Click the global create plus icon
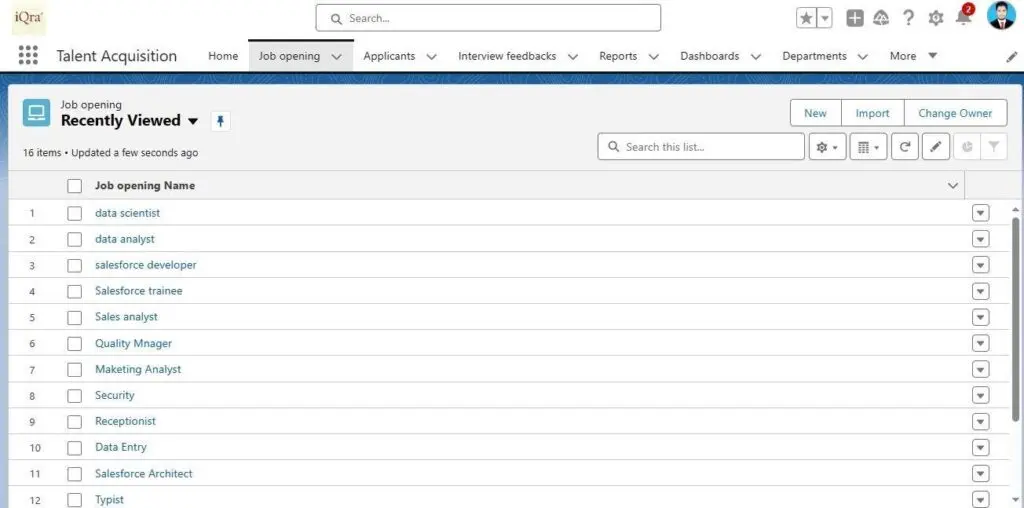 (854, 18)
